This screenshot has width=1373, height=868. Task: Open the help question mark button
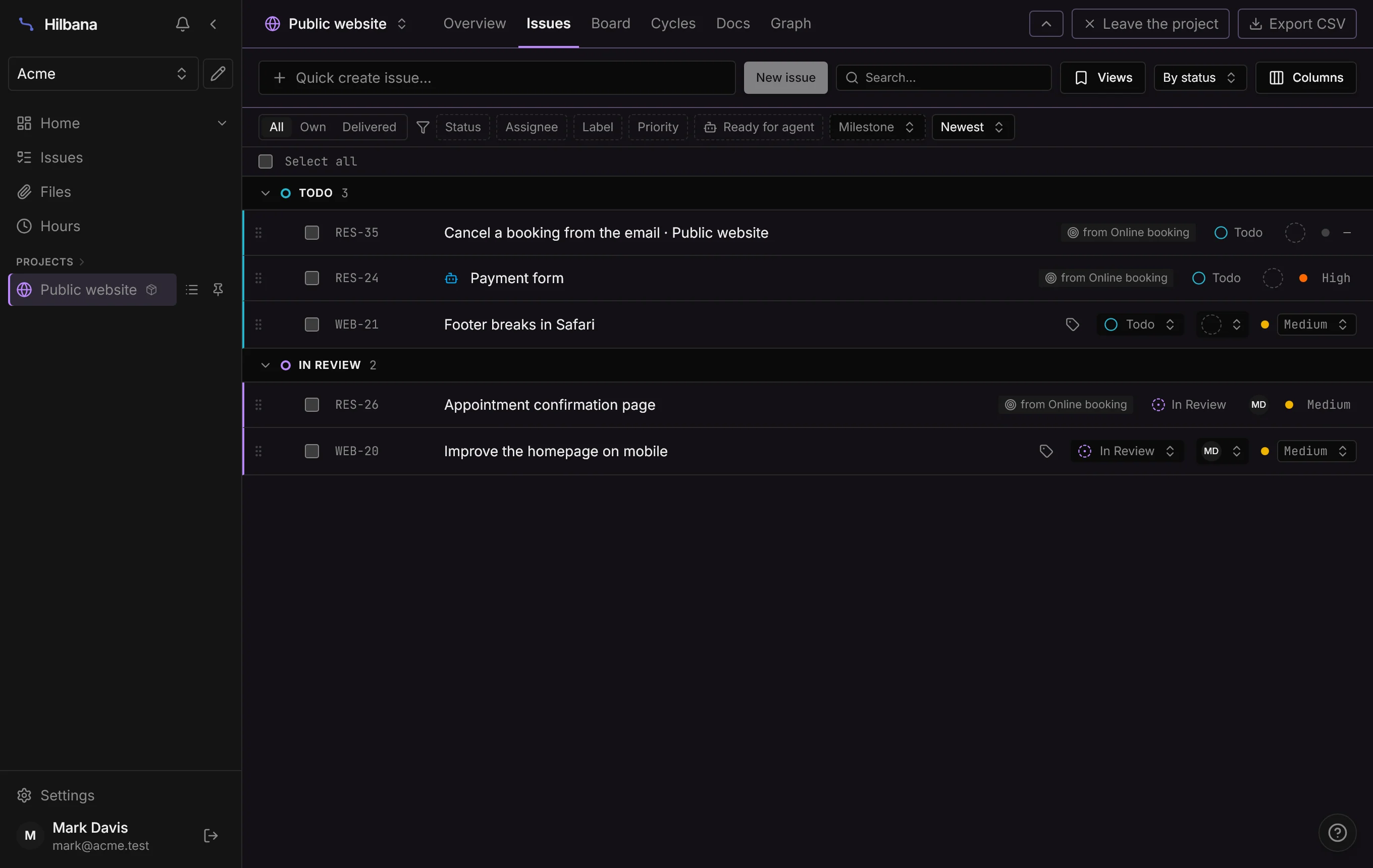[1338, 833]
